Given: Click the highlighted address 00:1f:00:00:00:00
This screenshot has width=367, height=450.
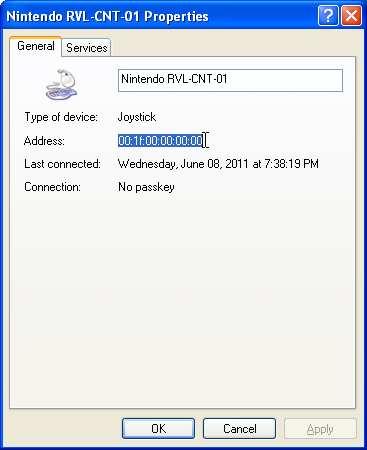Looking at the screenshot, I should [160, 141].
